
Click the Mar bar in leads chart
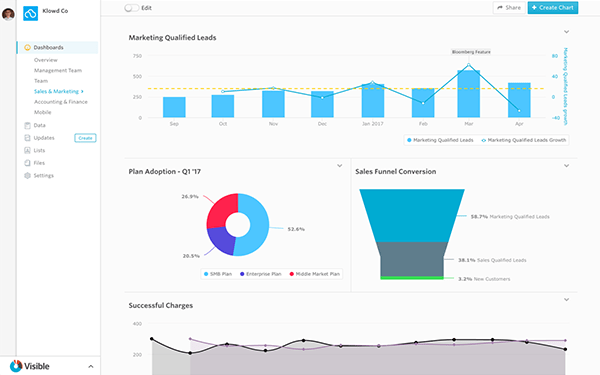click(468, 94)
